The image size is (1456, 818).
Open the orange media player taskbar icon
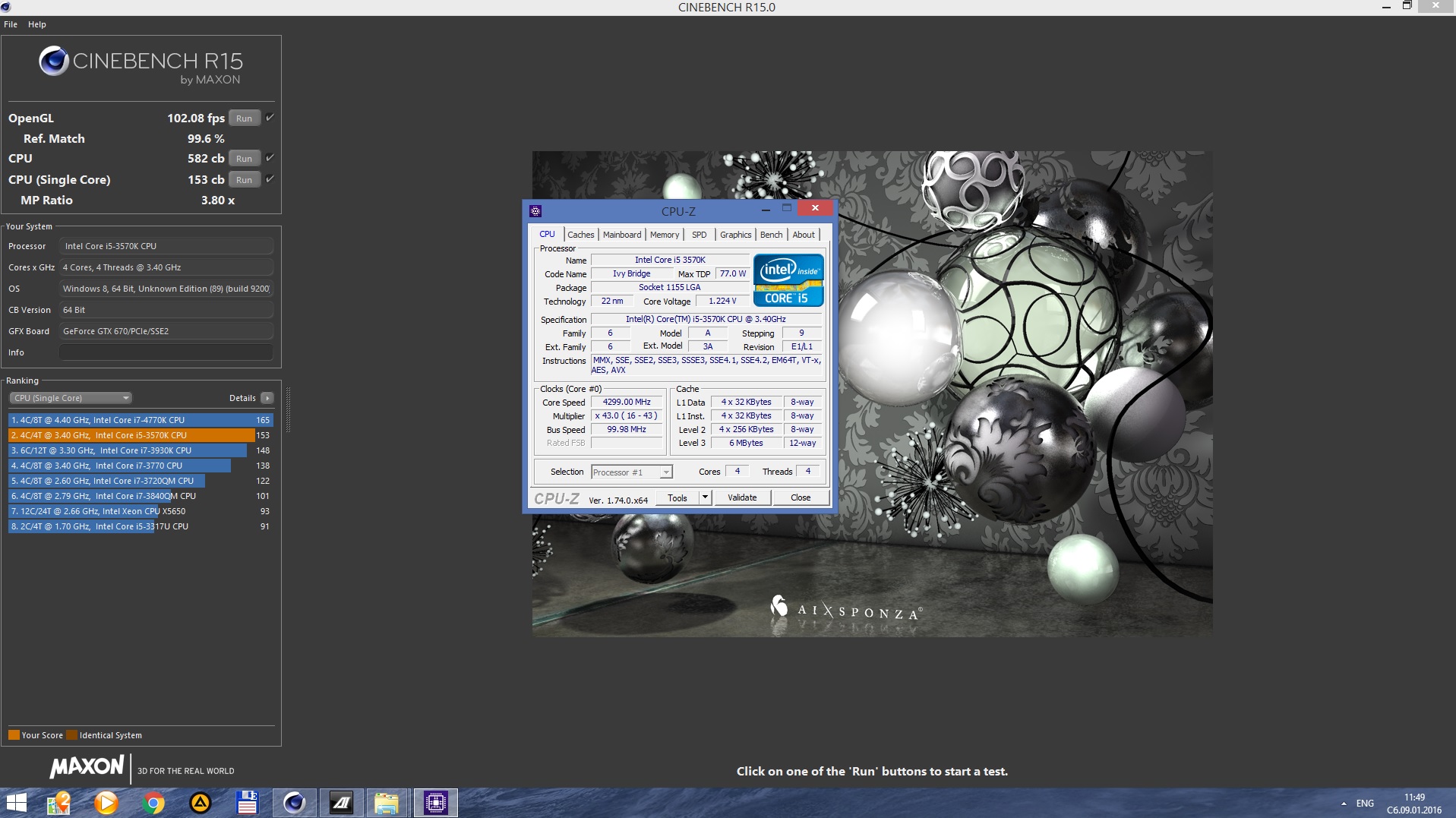(x=106, y=803)
